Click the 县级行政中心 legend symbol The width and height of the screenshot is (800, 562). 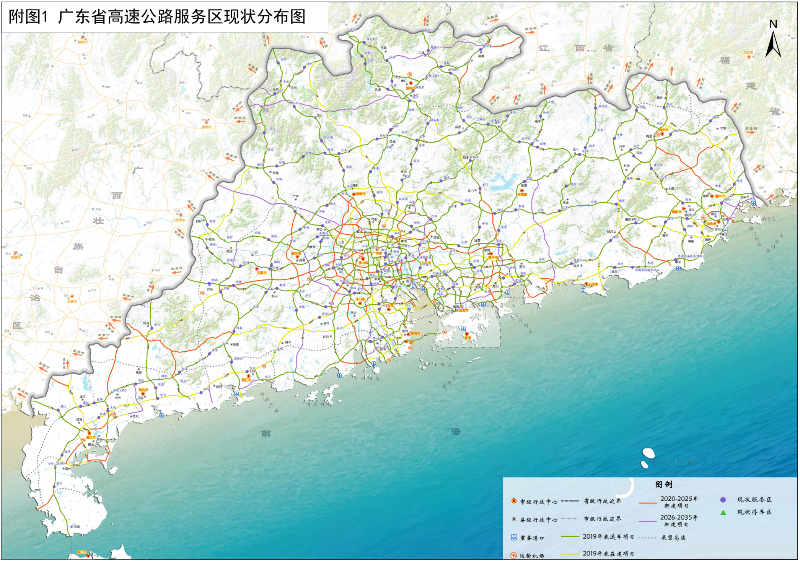tap(512, 519)
